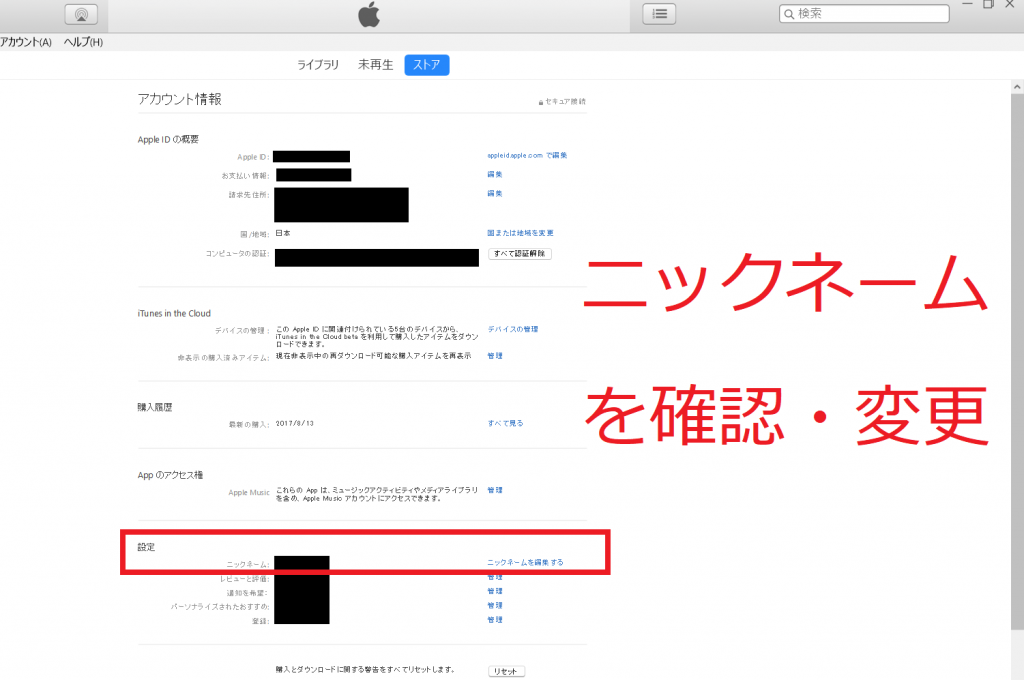
Task: Switch to the ライブラリ tab
Action: tap(318, 65)
